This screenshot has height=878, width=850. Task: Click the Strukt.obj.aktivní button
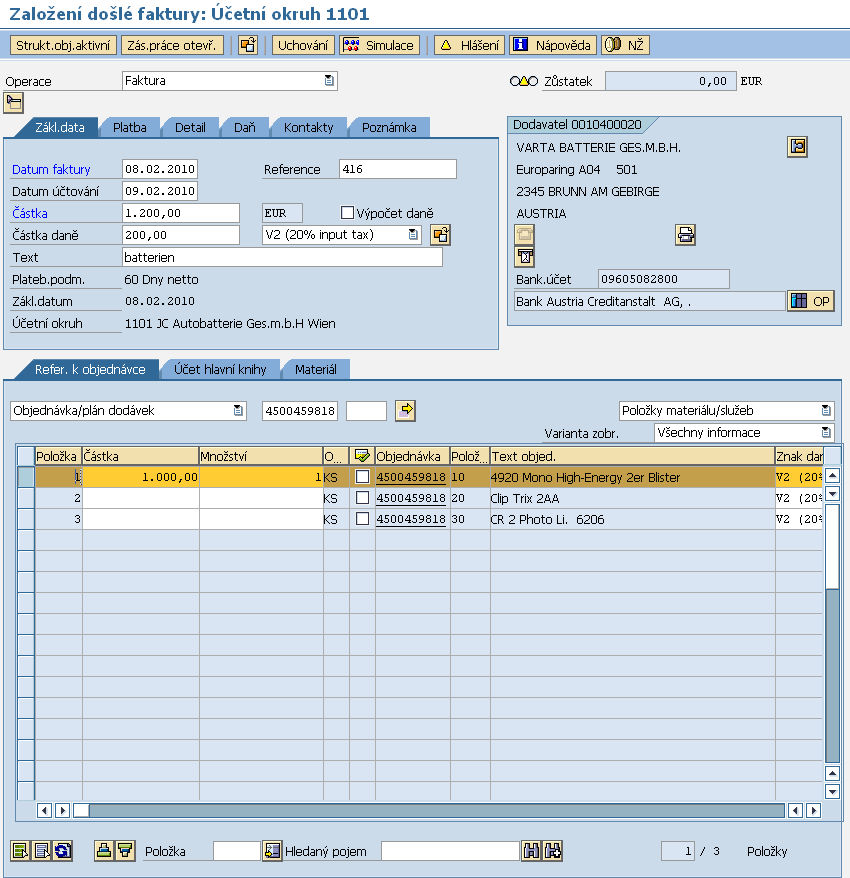[63, 45]
